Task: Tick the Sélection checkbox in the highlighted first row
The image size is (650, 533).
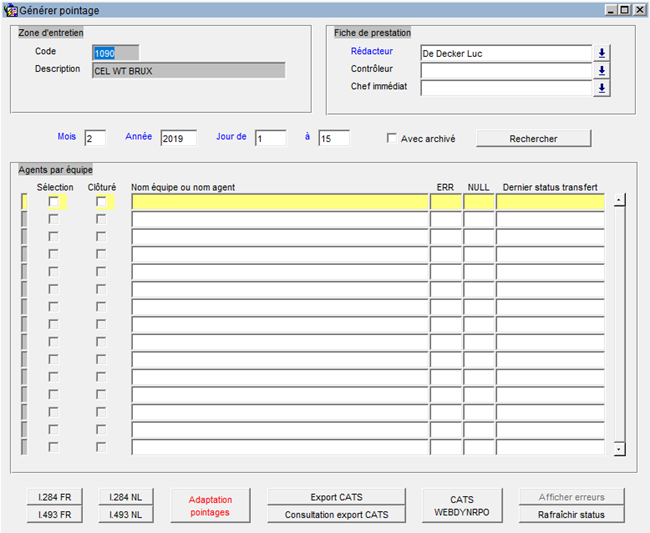Action: point(53,202)
